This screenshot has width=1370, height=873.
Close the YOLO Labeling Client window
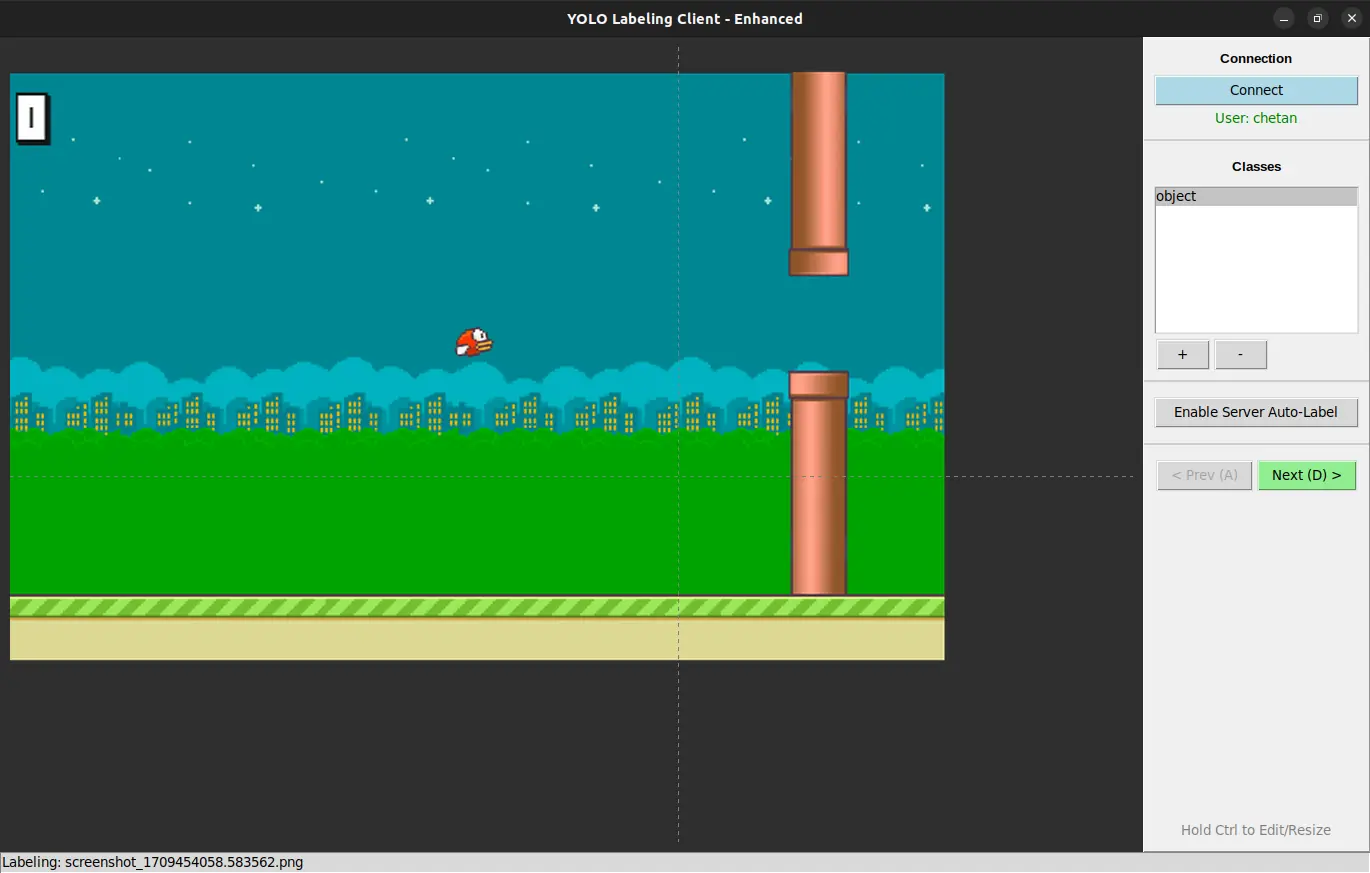point(1351,18)
